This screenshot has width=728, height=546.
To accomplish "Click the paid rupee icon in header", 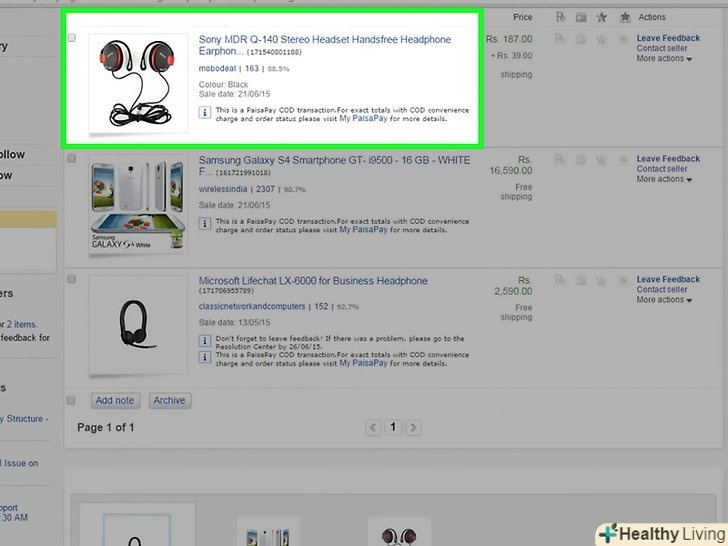I will tap(560, 17).
